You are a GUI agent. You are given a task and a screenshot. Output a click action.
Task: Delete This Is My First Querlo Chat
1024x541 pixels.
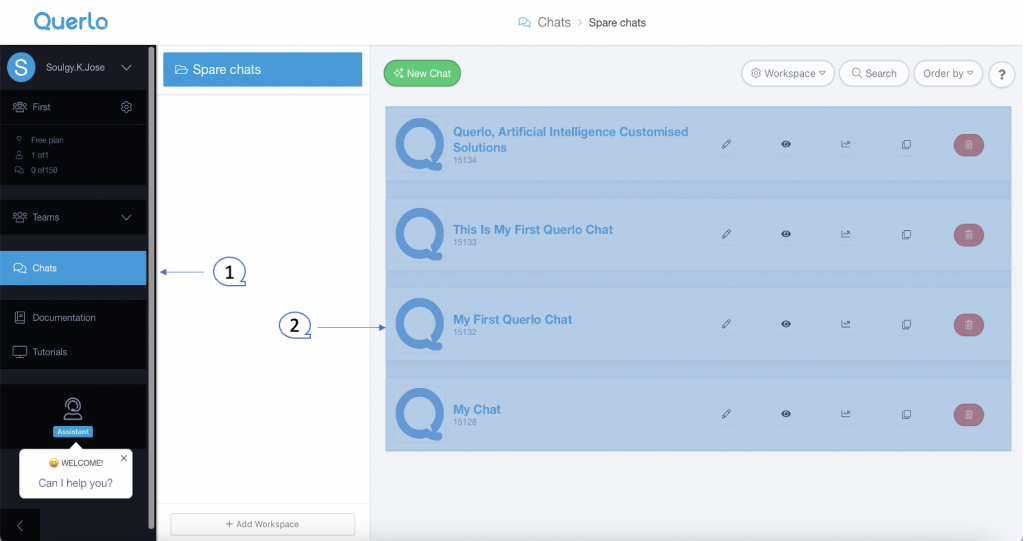pos(968,235)
